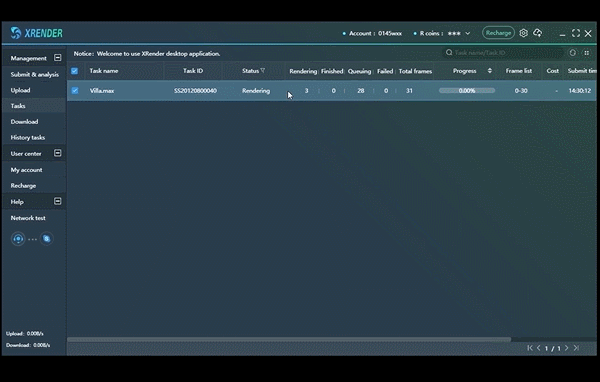This screenshot has height=382, width=600.
Task: Click the Cost column header
Action: coord(553,71)
